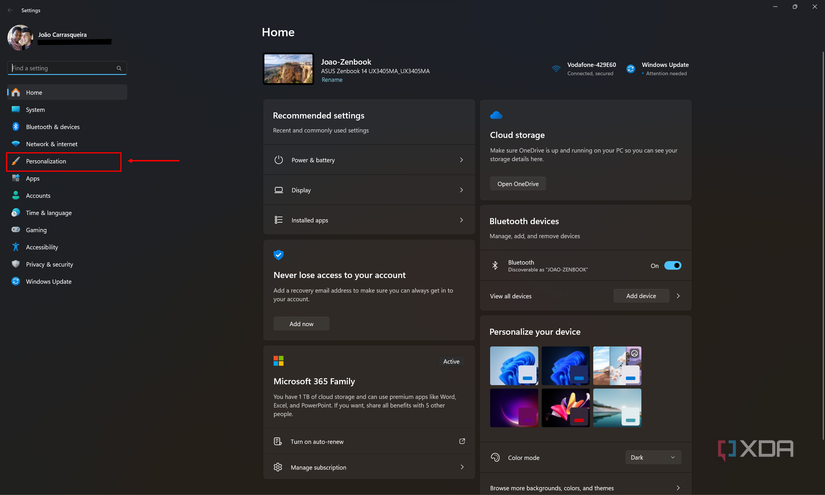Click the Time & language globe icon

tap(16, 213)
